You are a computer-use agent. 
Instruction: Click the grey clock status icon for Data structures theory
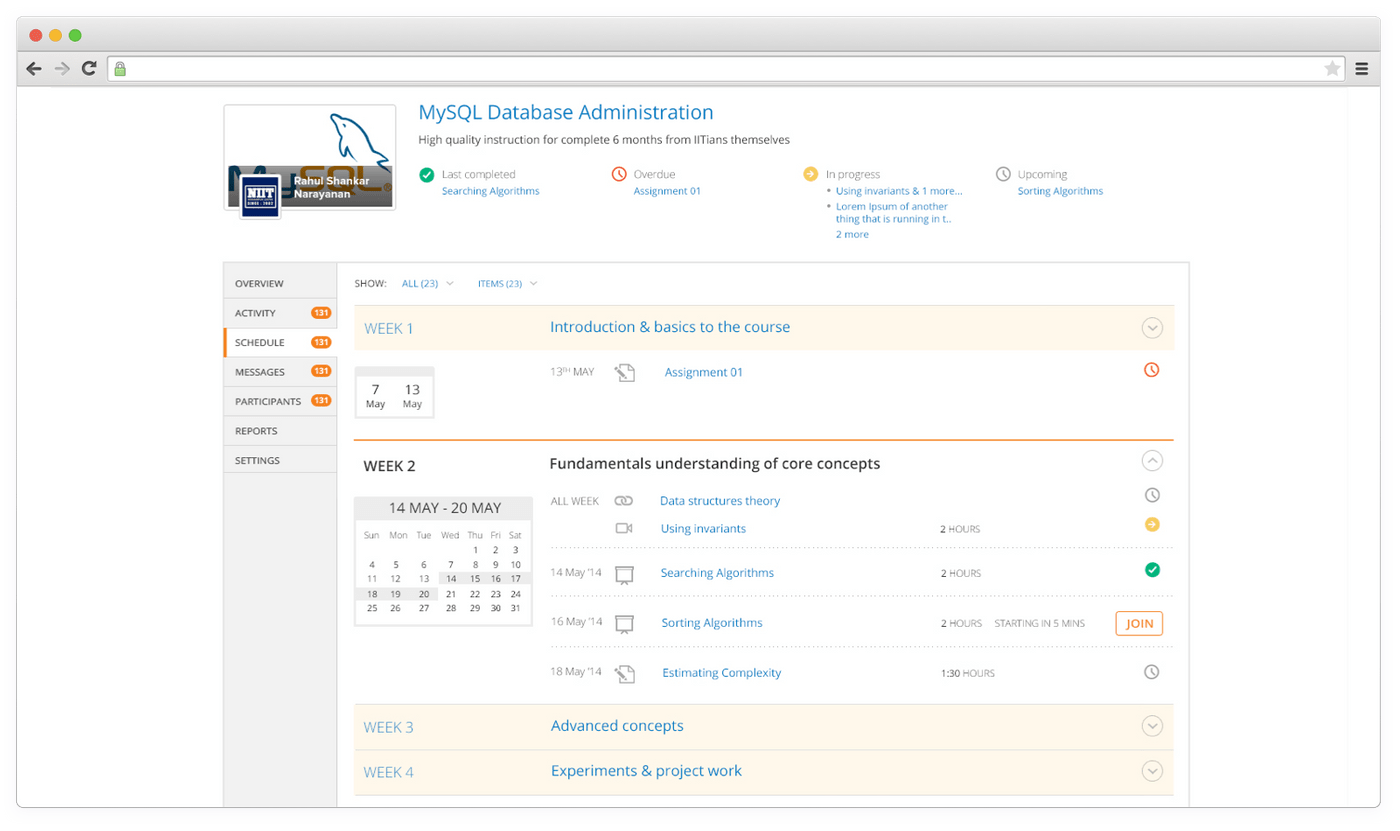point(1152,495)
